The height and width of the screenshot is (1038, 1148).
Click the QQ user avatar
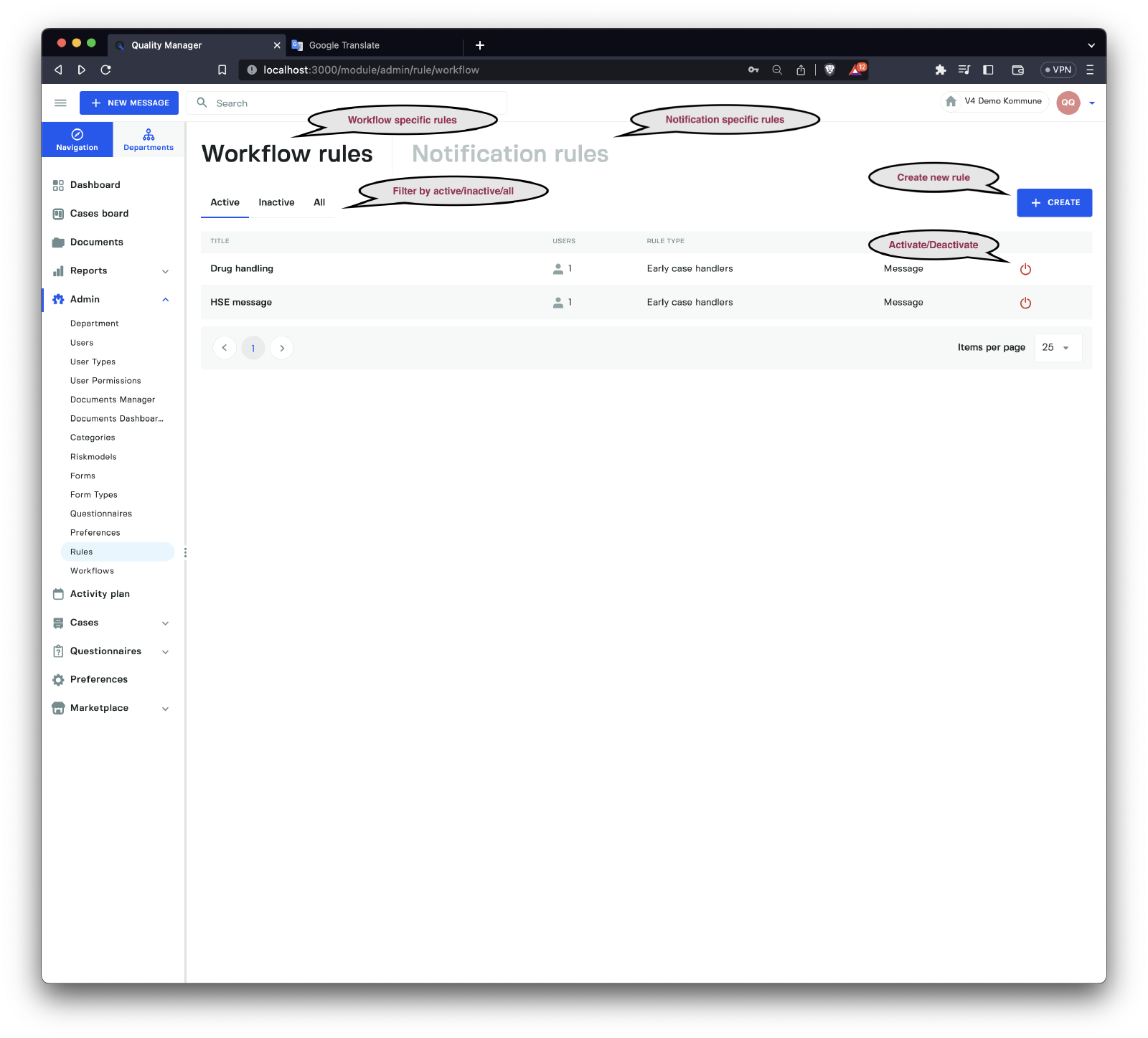click(x=1068, y=103)
